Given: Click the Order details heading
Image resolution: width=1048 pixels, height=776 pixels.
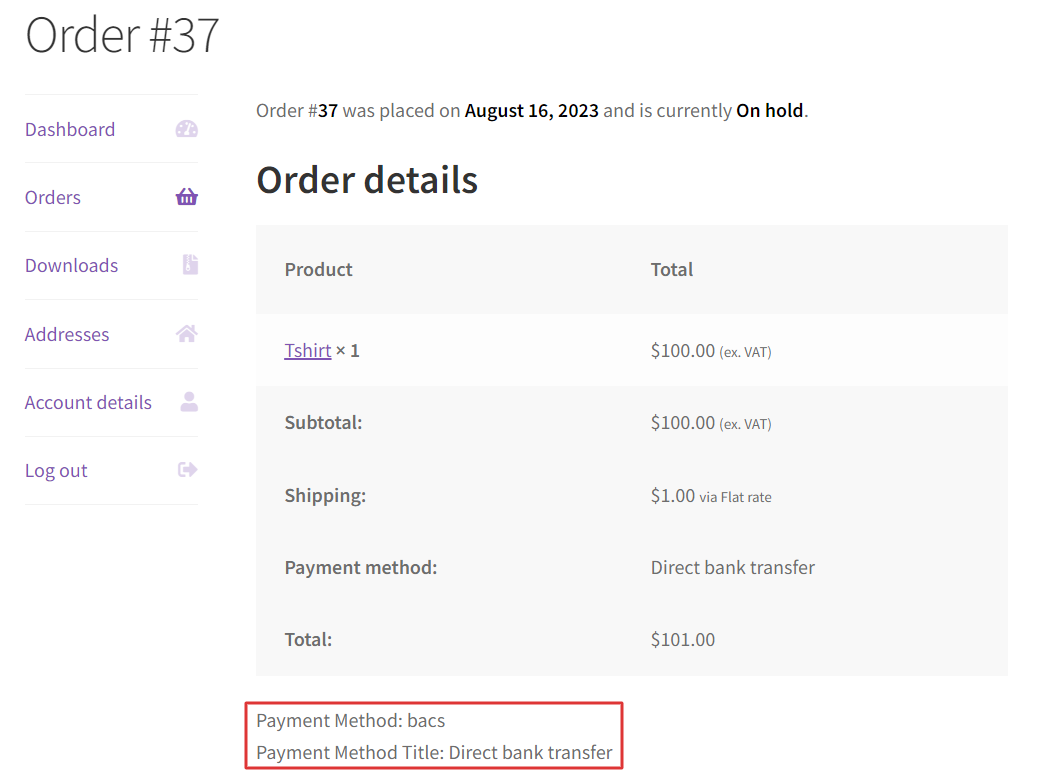Looking at the screenshot, I should 366,180.
